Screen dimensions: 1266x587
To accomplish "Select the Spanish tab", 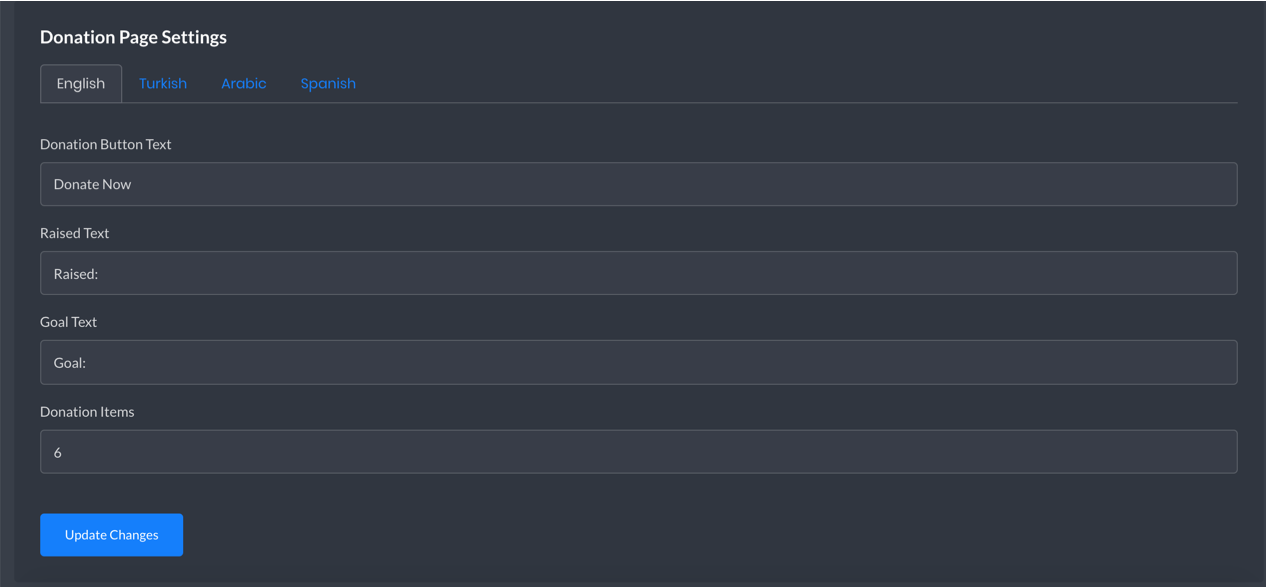I will 328,83.
